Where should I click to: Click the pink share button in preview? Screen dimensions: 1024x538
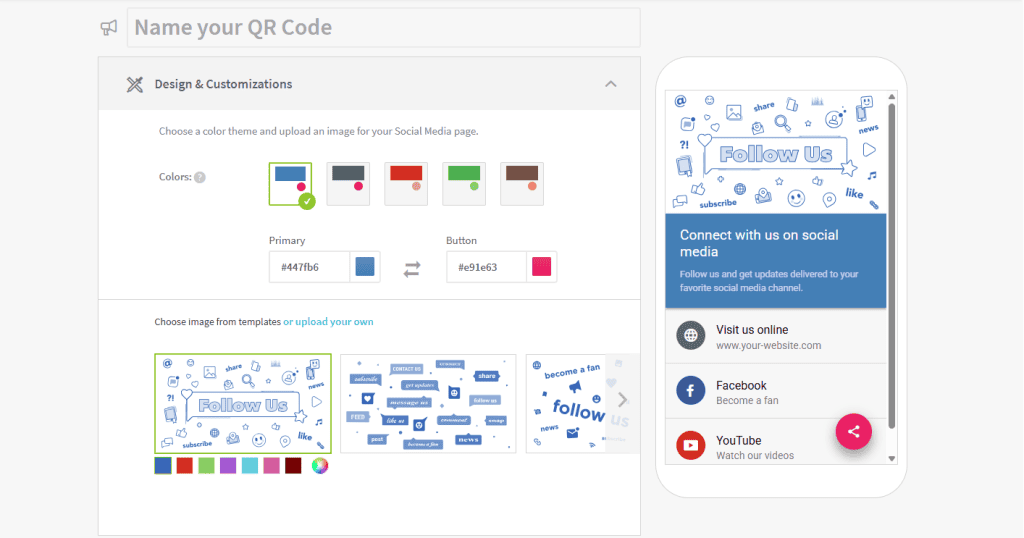pos(854,432)
